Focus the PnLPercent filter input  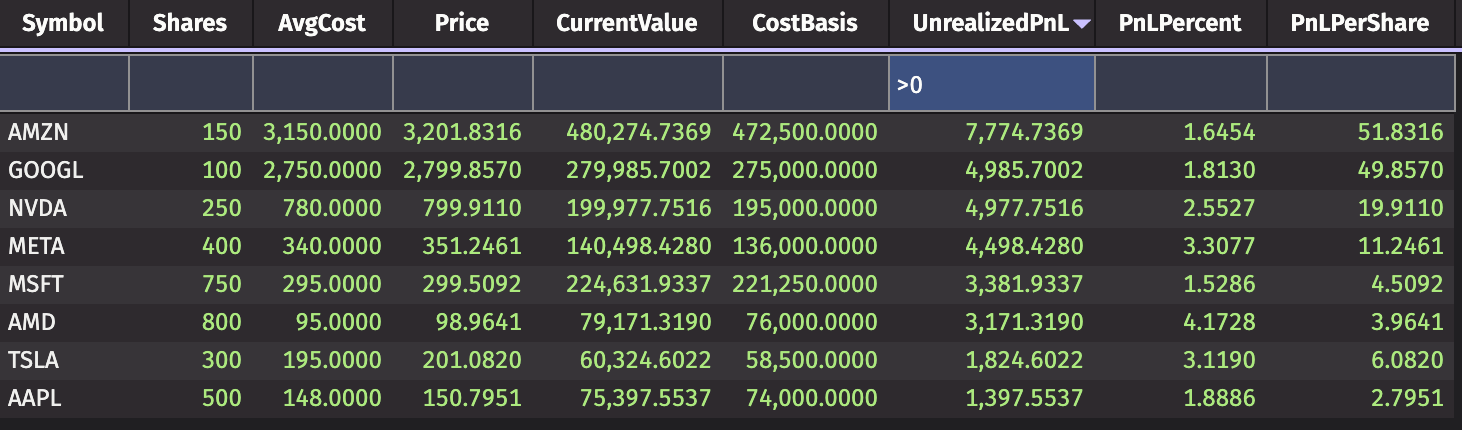click(1180, 85)
